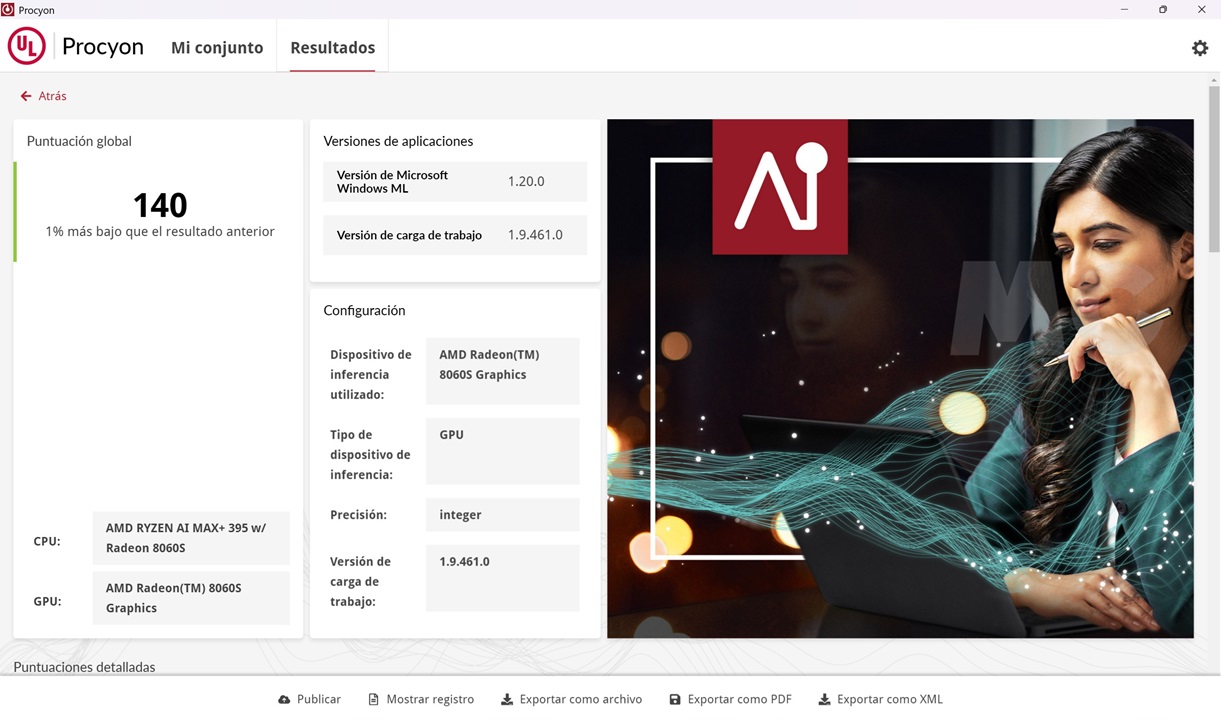Click the UL logo in header

coord(27,47)
